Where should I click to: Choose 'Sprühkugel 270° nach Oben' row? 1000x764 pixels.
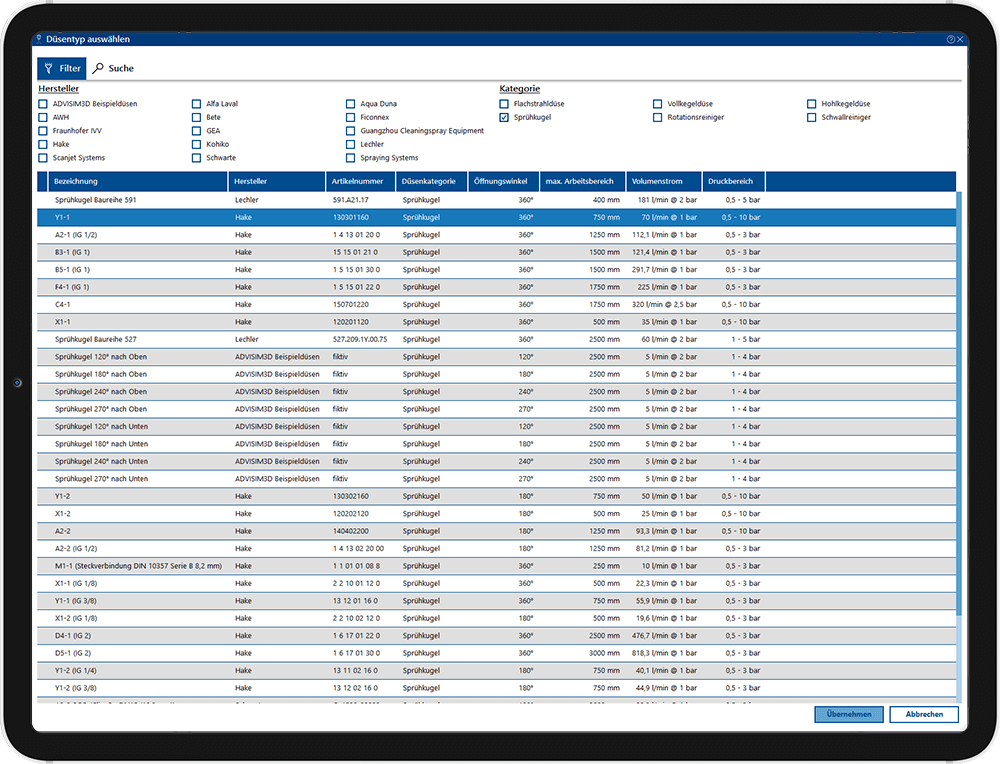tap(497, 409)
